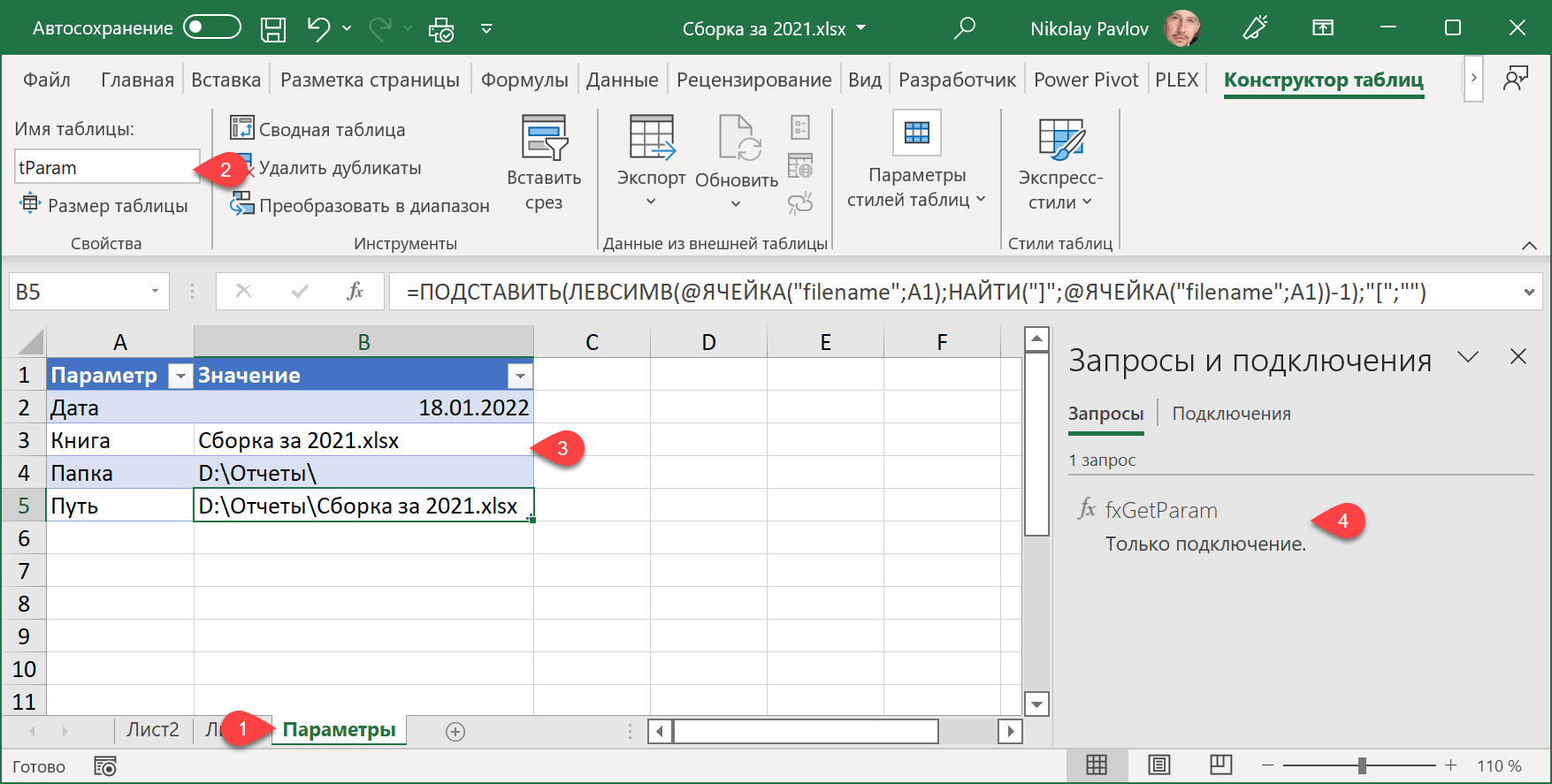Switch to the Вставка tab

coord(226,80)
